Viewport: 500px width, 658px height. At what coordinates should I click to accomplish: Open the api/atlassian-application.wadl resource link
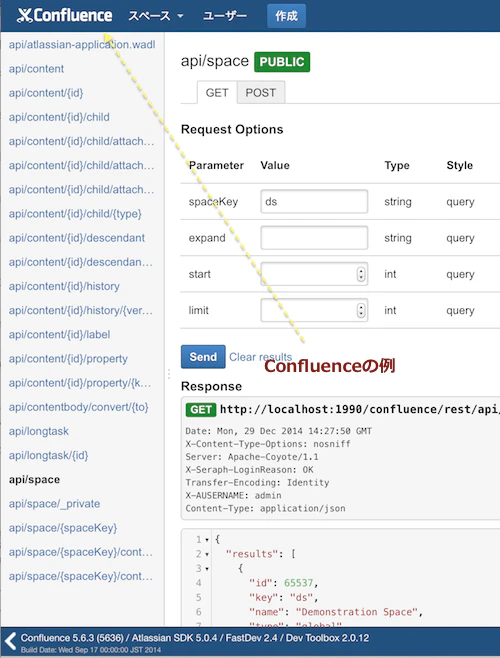82,44
